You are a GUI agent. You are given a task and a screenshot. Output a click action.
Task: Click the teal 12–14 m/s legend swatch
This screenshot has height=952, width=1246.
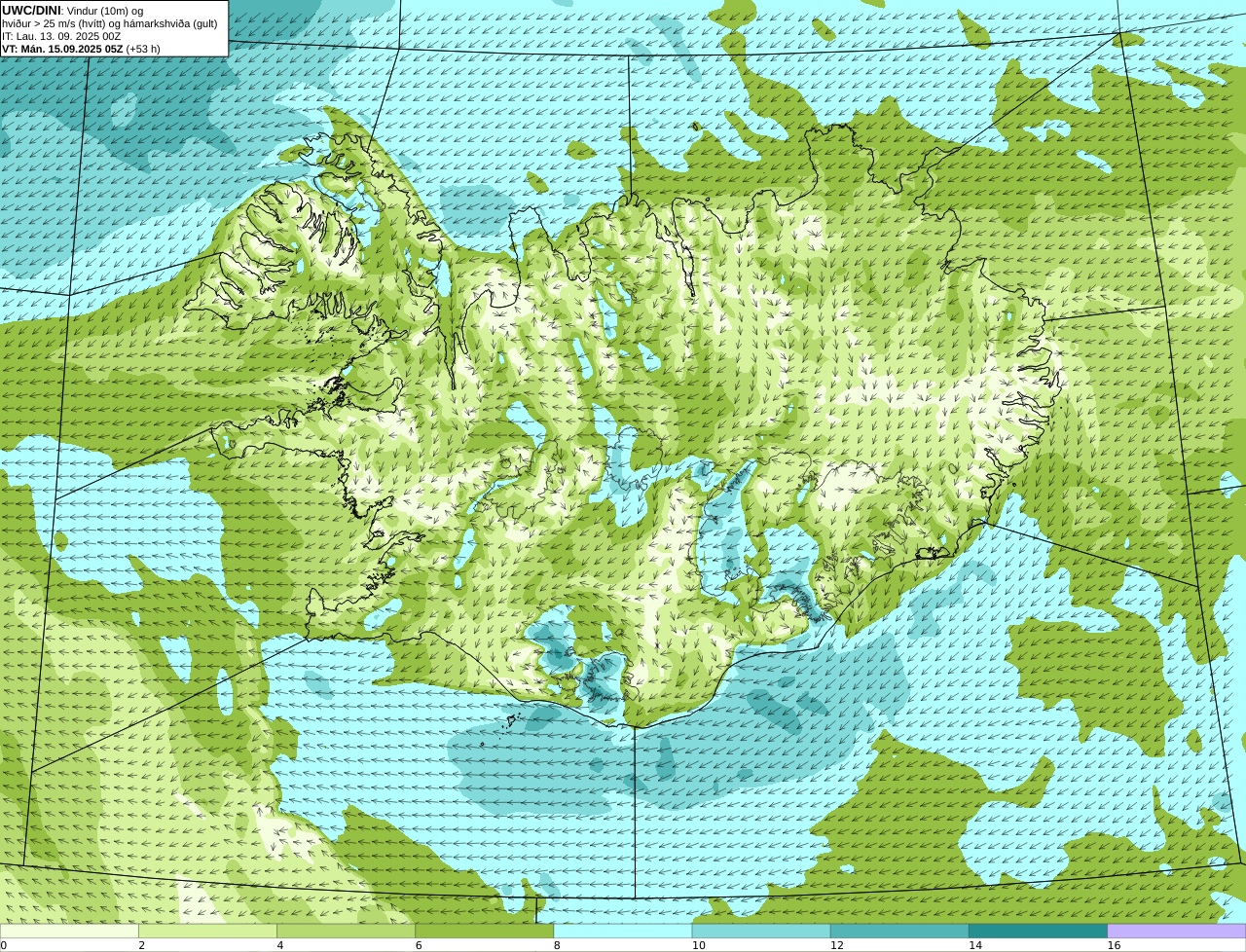[900, 932]
